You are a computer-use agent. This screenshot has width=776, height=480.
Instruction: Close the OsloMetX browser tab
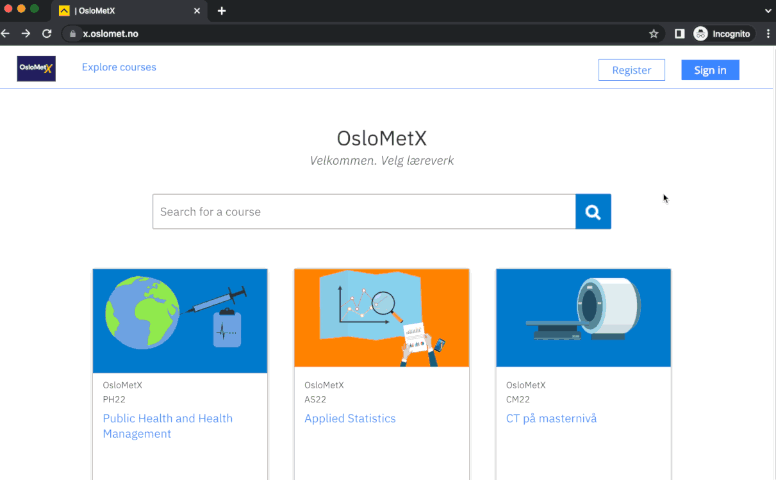[x=197, y=11]
